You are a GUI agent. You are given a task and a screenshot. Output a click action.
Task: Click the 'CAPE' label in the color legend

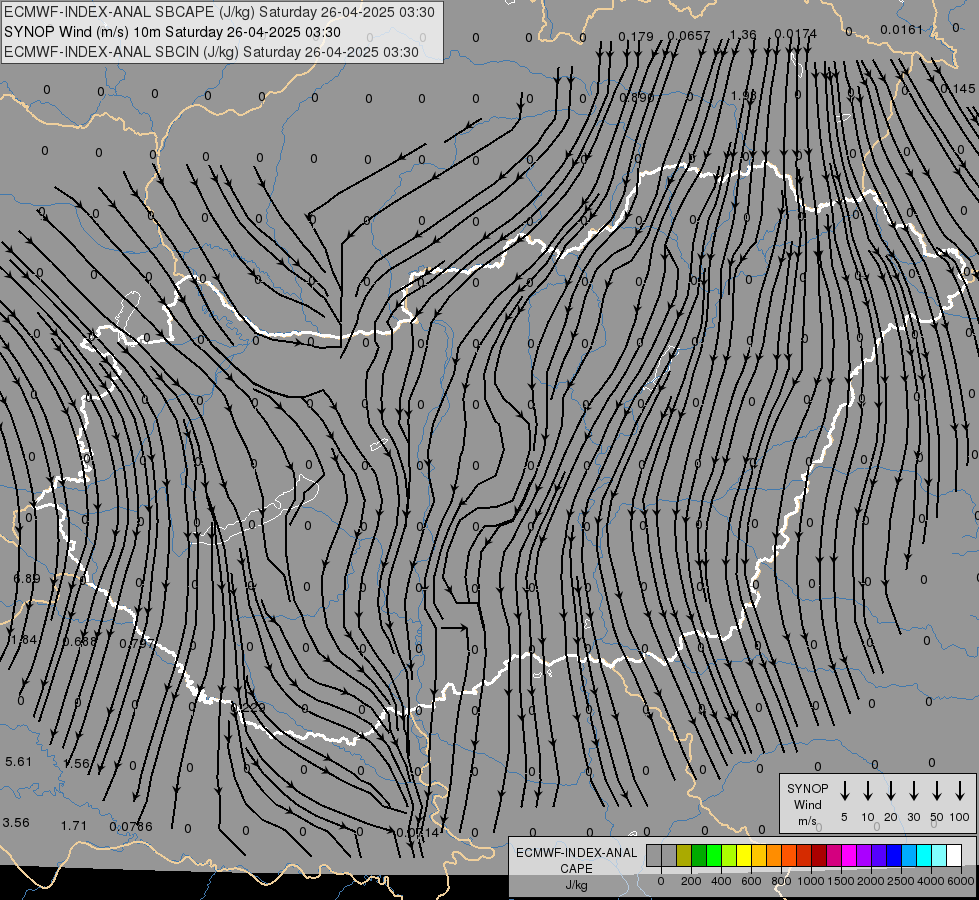coord(576,869)
